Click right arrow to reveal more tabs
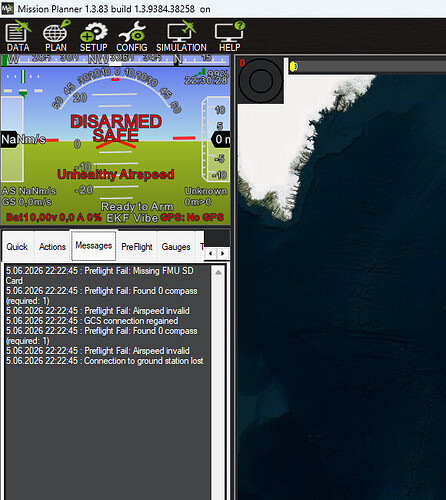This screenshot has height=500, width=446. click(x=223, y=253)
